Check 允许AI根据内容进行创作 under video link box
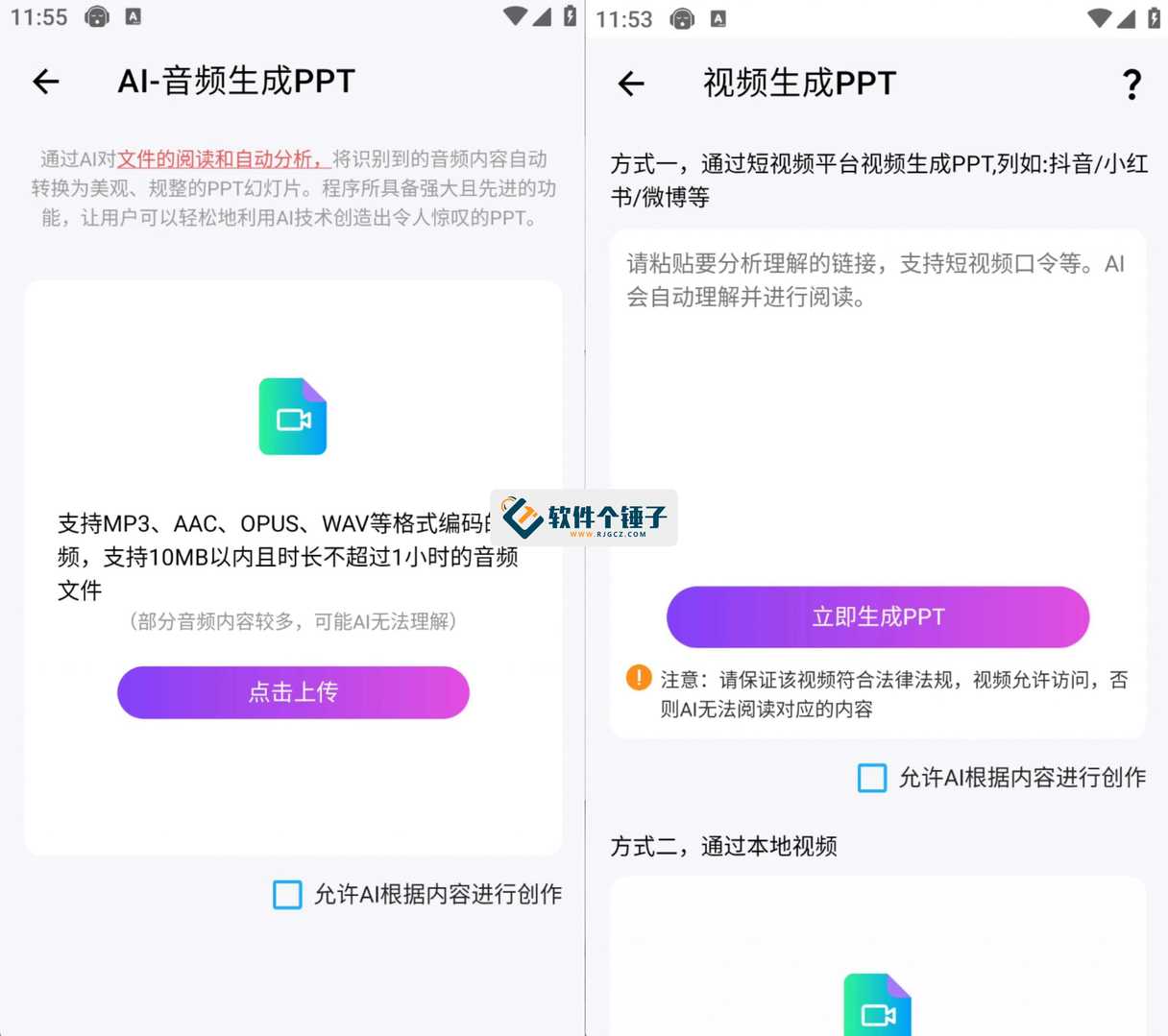Viewport: 1168px width, 1036px height. (872, 778)
